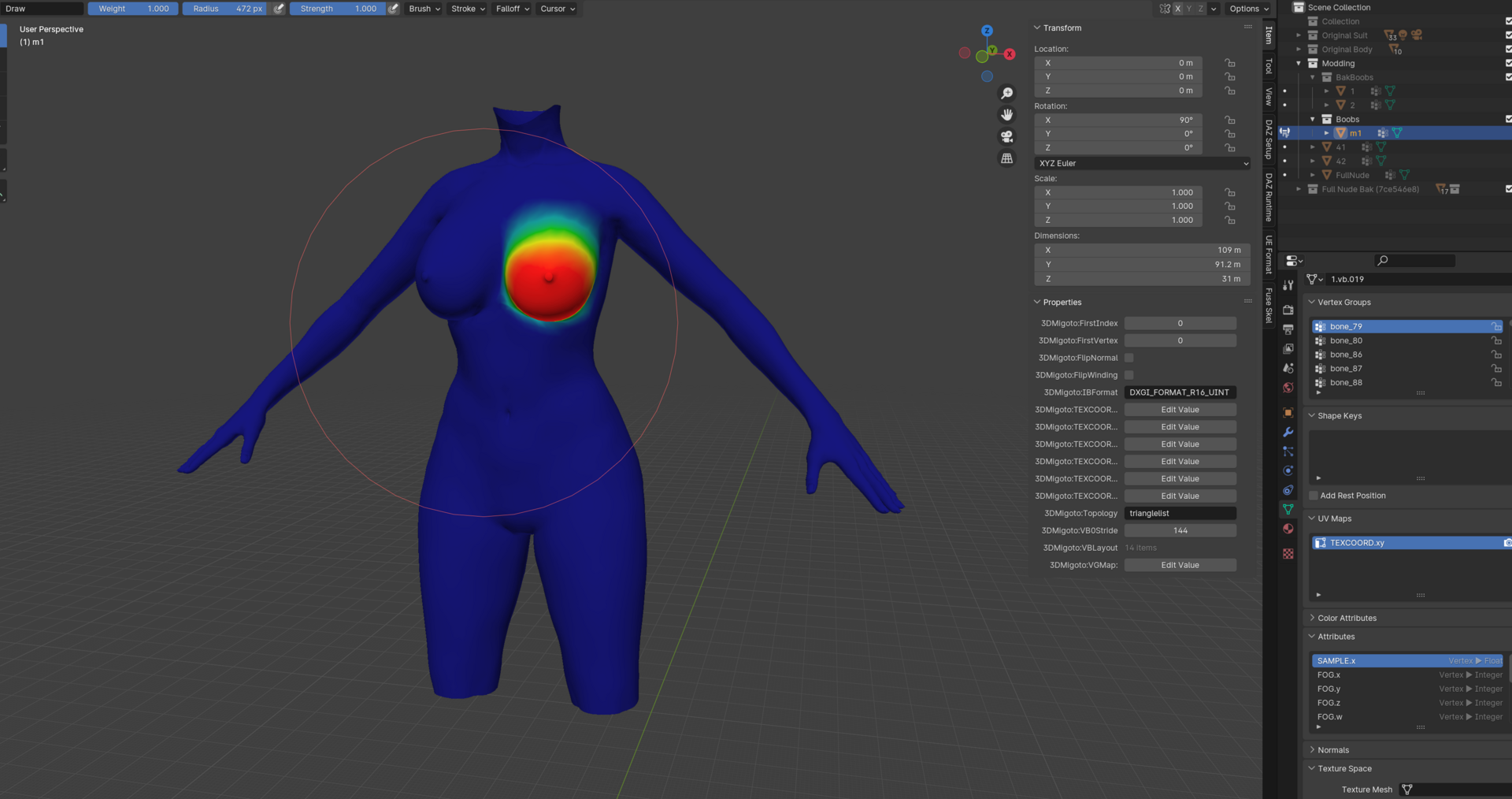Lock the Location X transform
1512x799 pixels.
[1229, 63]
